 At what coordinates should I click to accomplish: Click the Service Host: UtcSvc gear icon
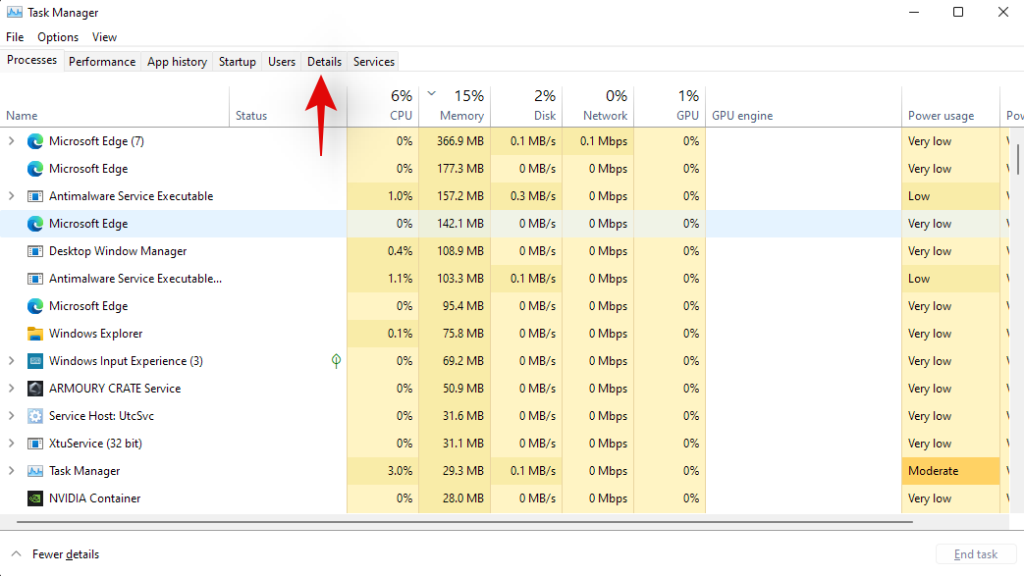click(x=35, y=416)
